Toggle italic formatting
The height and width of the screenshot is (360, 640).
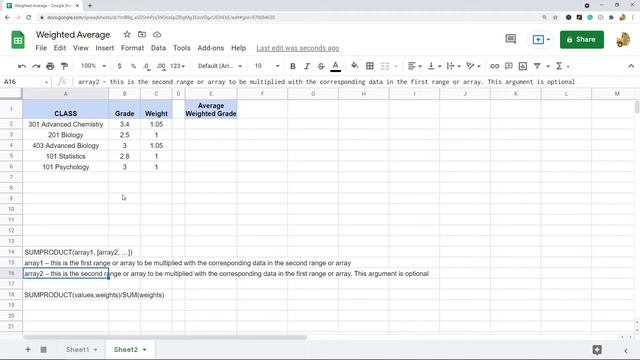coord(307,66)
